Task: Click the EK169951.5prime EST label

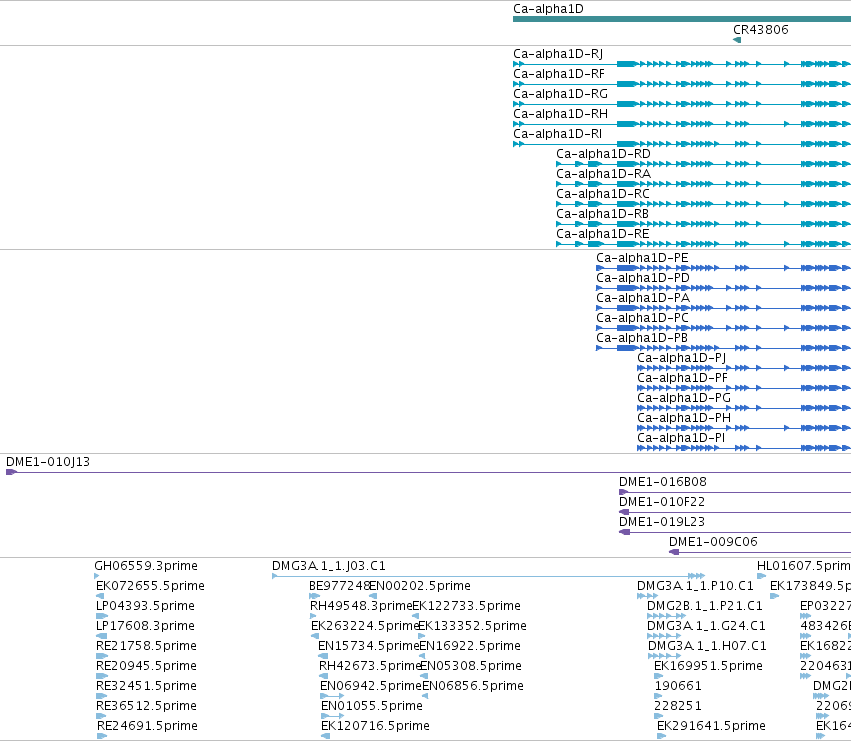Action: pos(708,667)
